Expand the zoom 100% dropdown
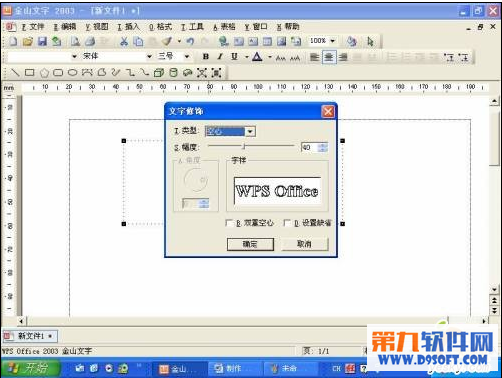Screen dimensions: 502x378 point(332,41)
